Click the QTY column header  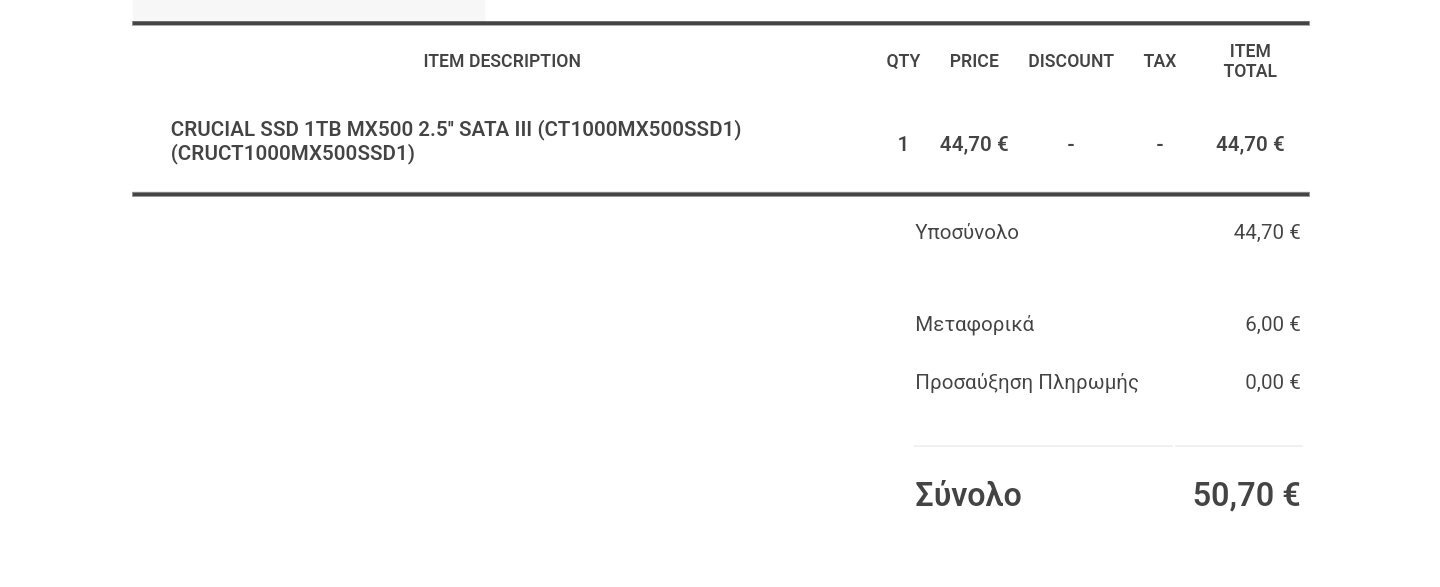[x=903, y=61]
